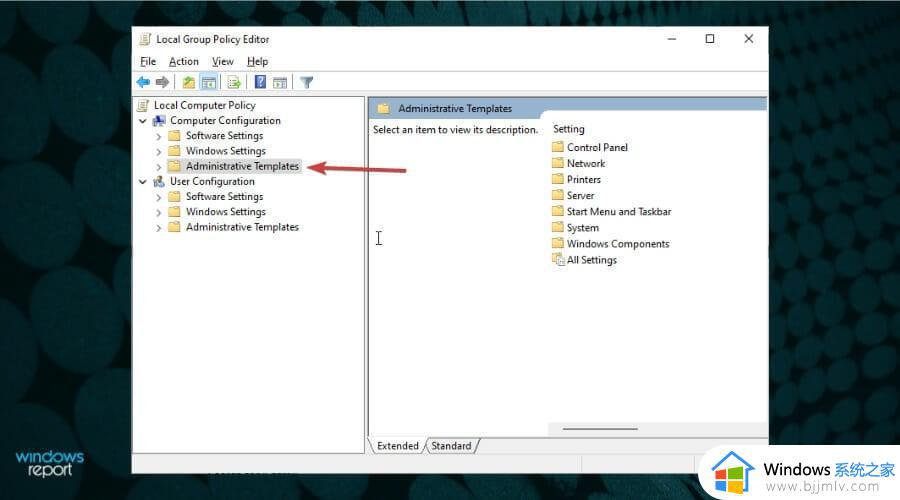Expand Administrative Templates under User Configuration
This screenshot has width=900, height=500.
pyautogui.click(x=159, y=227)
